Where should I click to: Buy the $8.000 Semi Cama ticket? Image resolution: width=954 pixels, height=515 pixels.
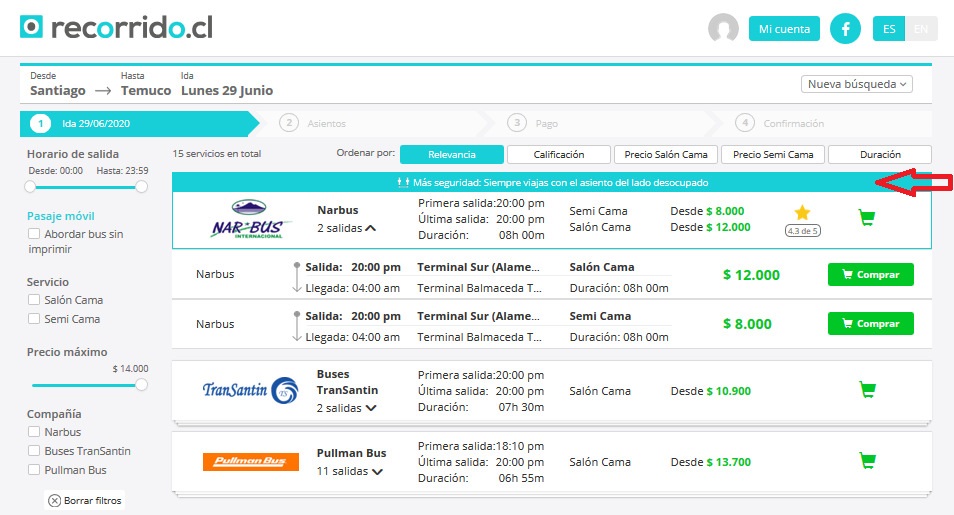(871, 323)
